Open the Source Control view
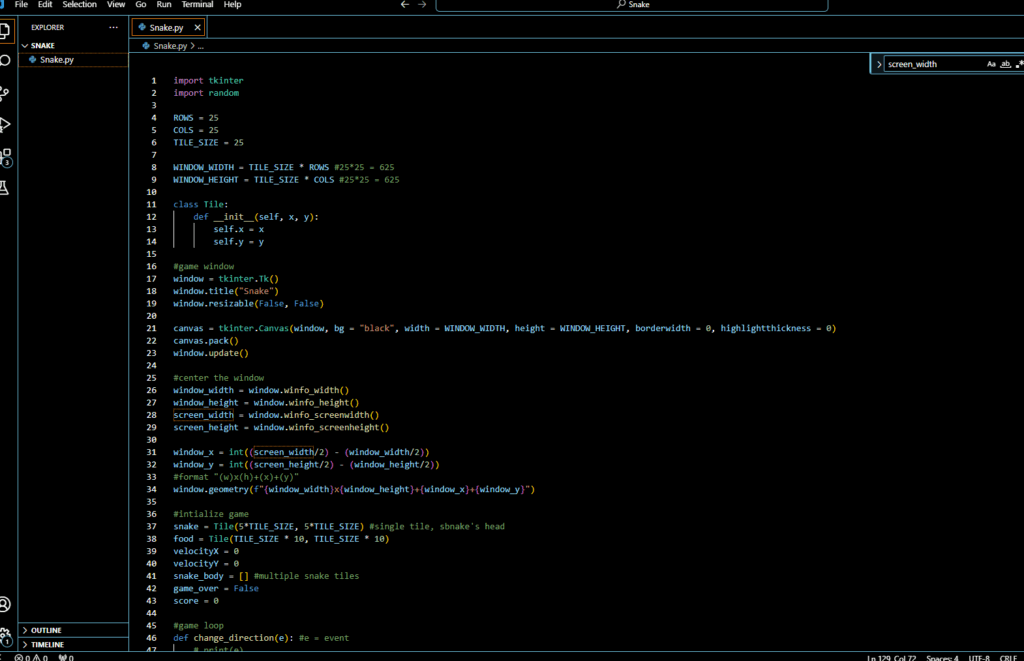The image size is (1024, 661). pyautogui.click(x=5, y=93)
